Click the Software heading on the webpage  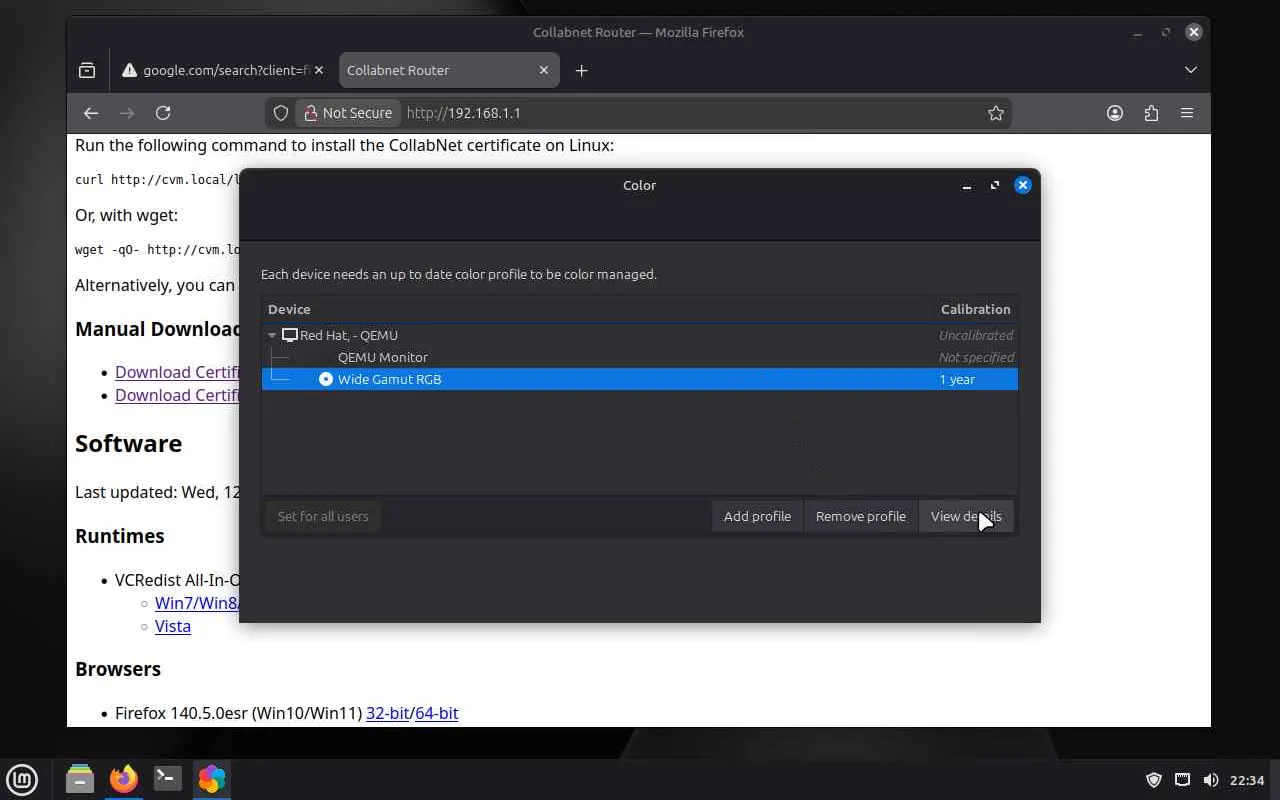click(128, 443)
